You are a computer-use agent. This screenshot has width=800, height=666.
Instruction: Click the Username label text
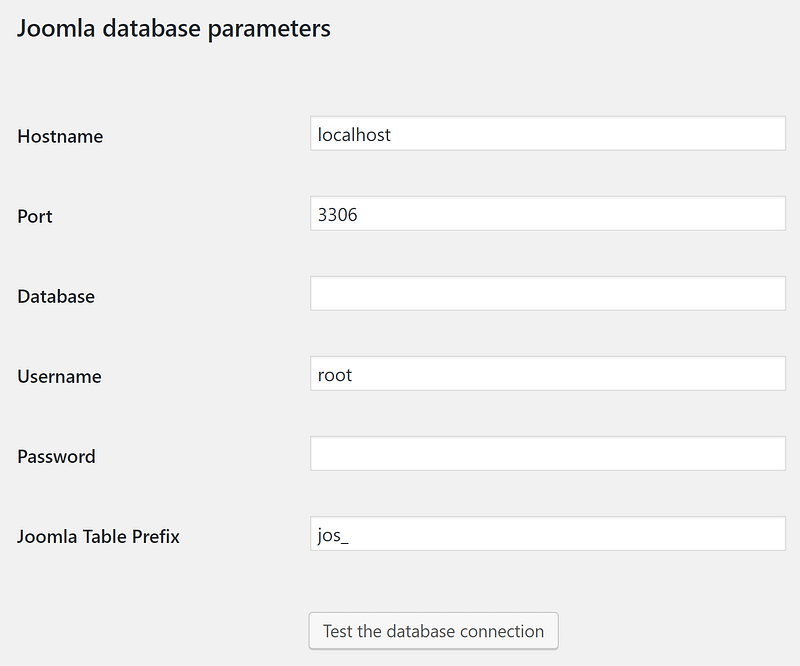[x=59, y=376]
